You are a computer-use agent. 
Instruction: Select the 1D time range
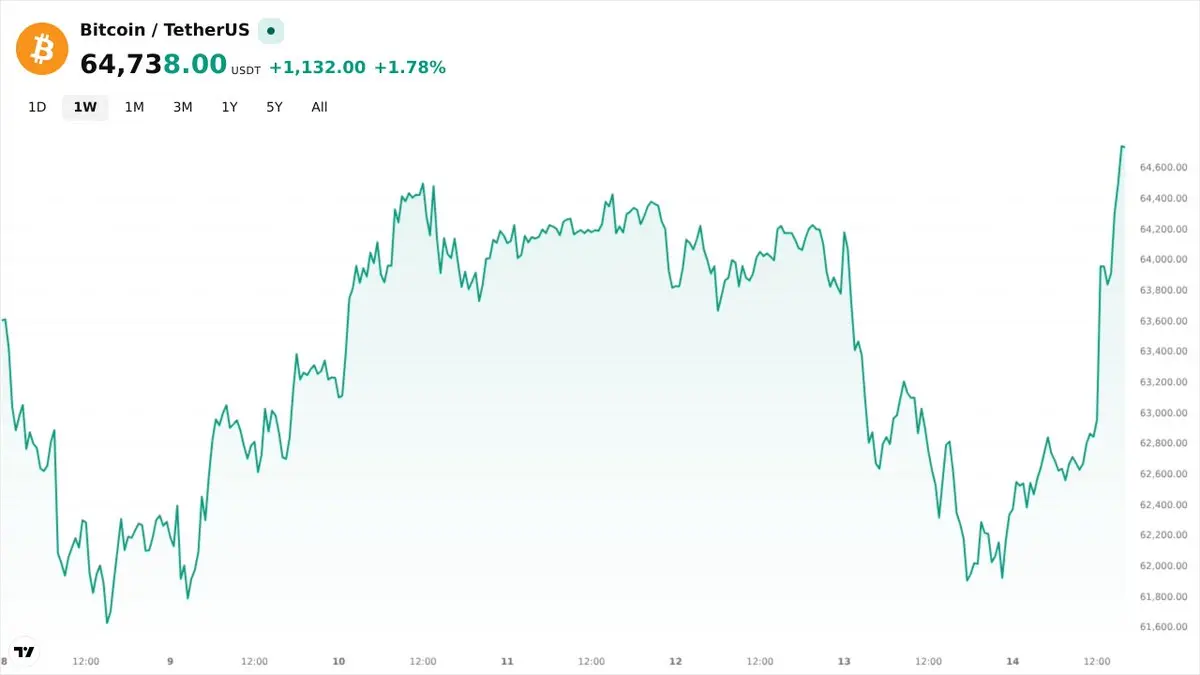pos(37,107)
